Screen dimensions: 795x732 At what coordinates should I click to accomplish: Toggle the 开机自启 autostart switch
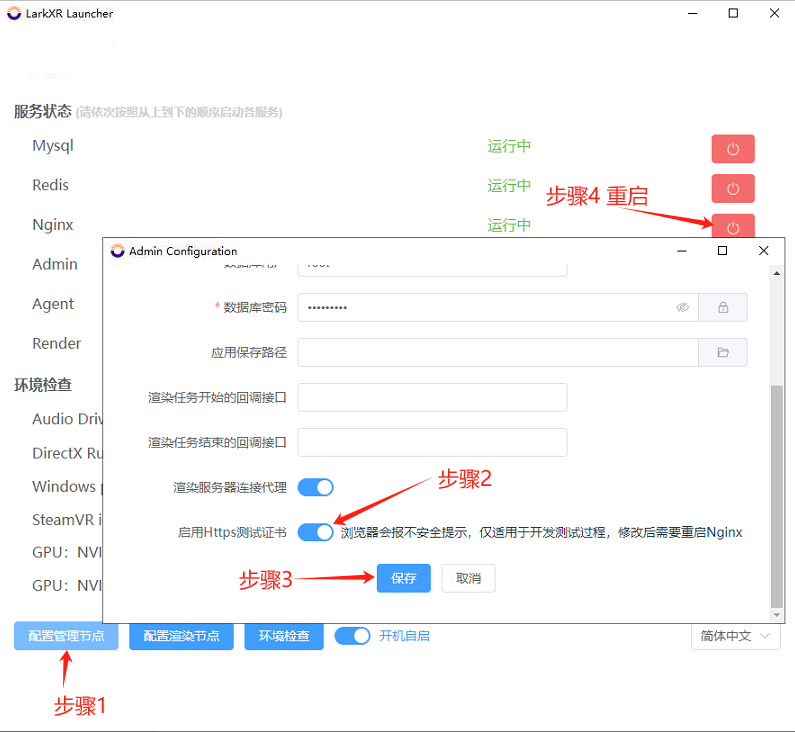pyautogui.click(x=352, y=636)
